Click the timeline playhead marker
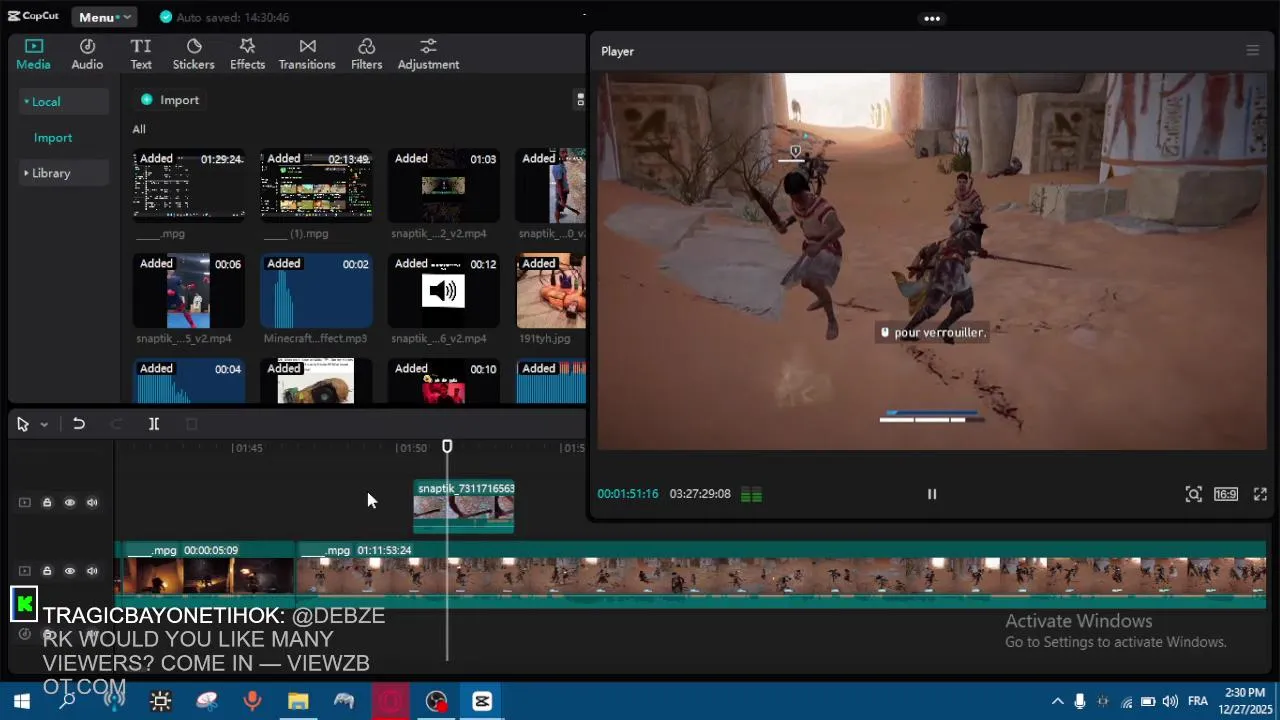1280x720 pixels. coord(447,447)
